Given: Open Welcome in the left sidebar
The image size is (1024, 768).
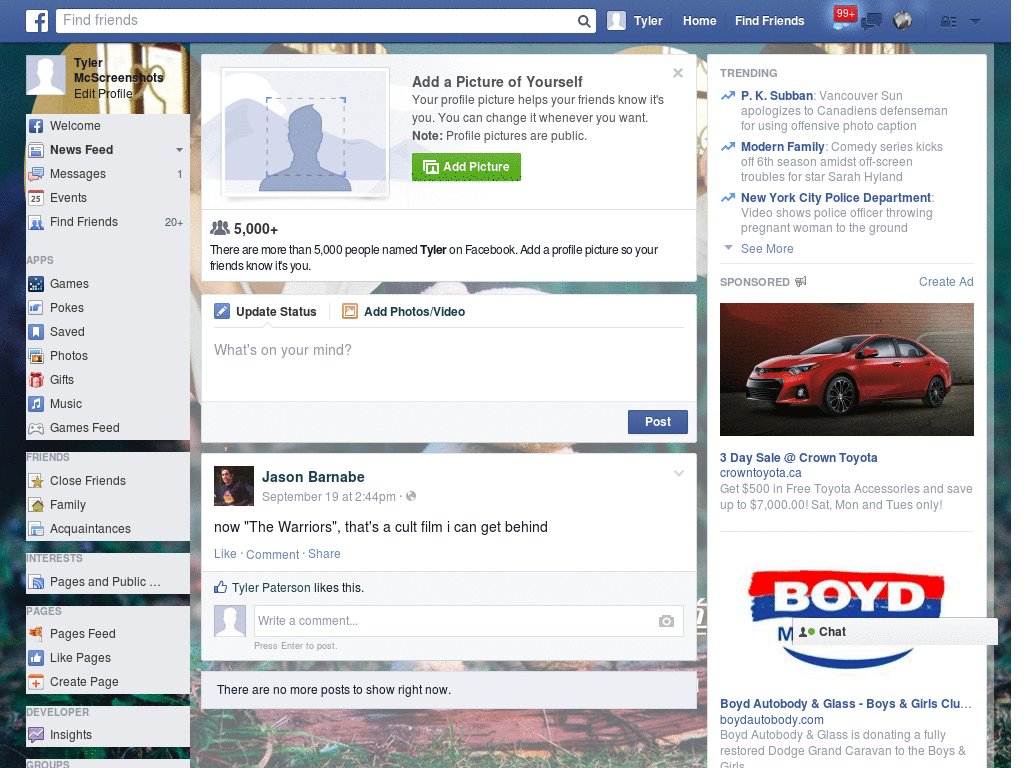Looking at the screenshot, I should [108, 126].
